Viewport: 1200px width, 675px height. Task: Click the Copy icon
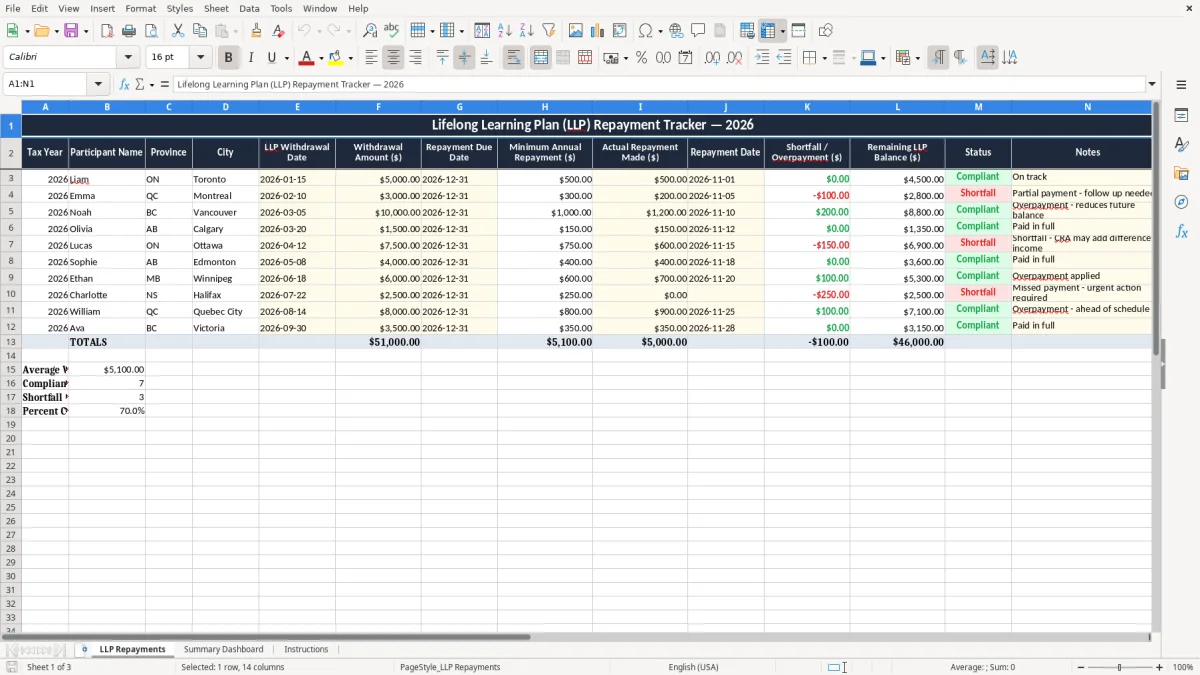coord(200,31)
